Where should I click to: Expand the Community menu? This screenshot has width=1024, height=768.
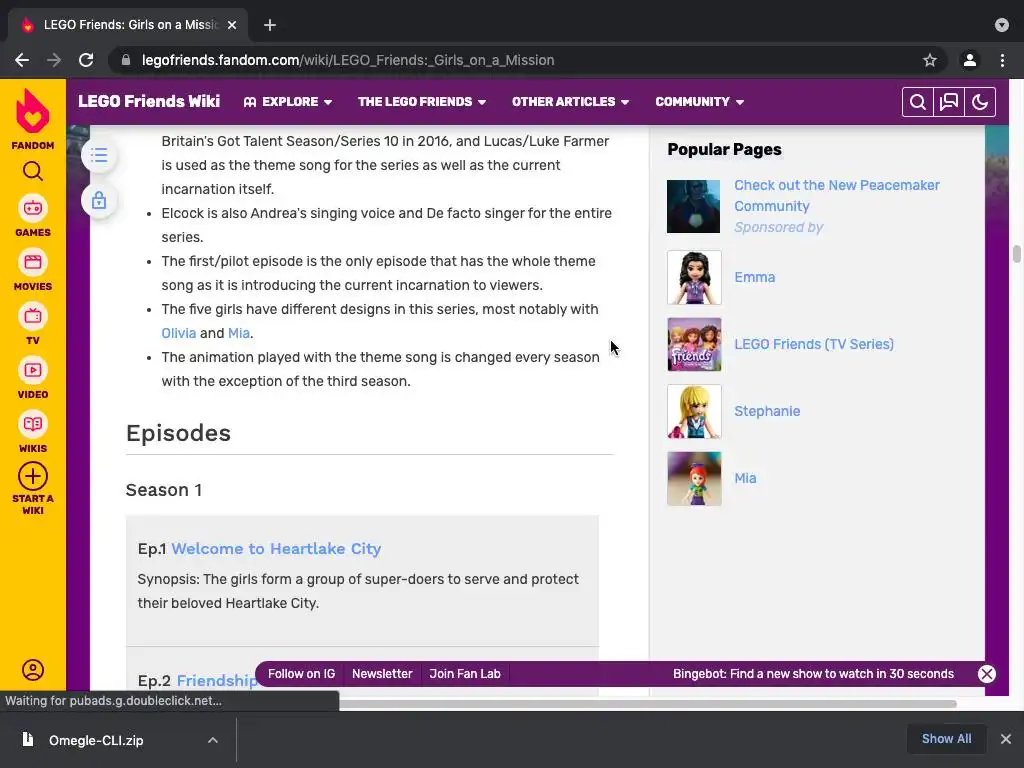[699, 102]
